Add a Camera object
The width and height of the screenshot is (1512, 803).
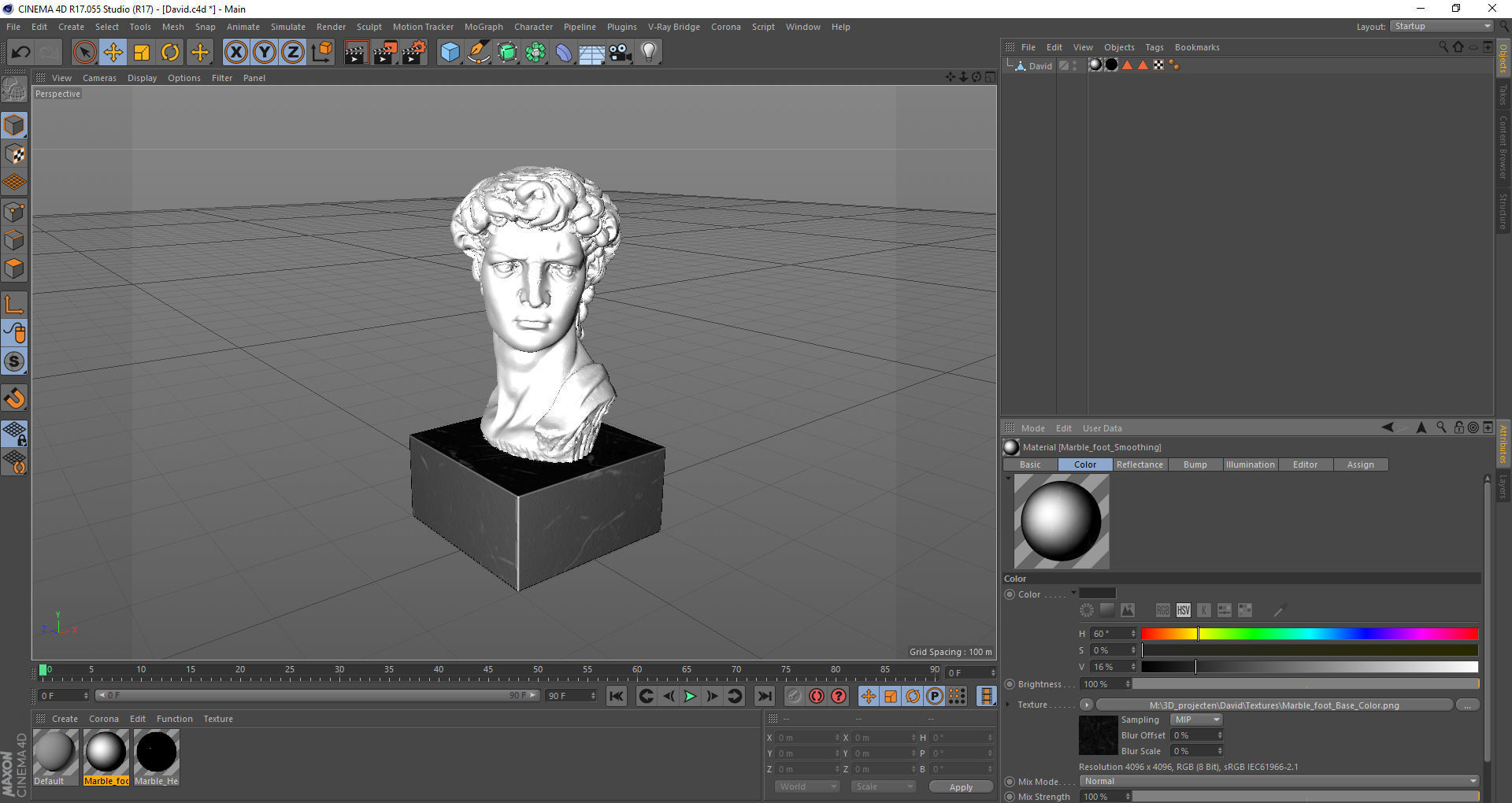coord(621,53)
